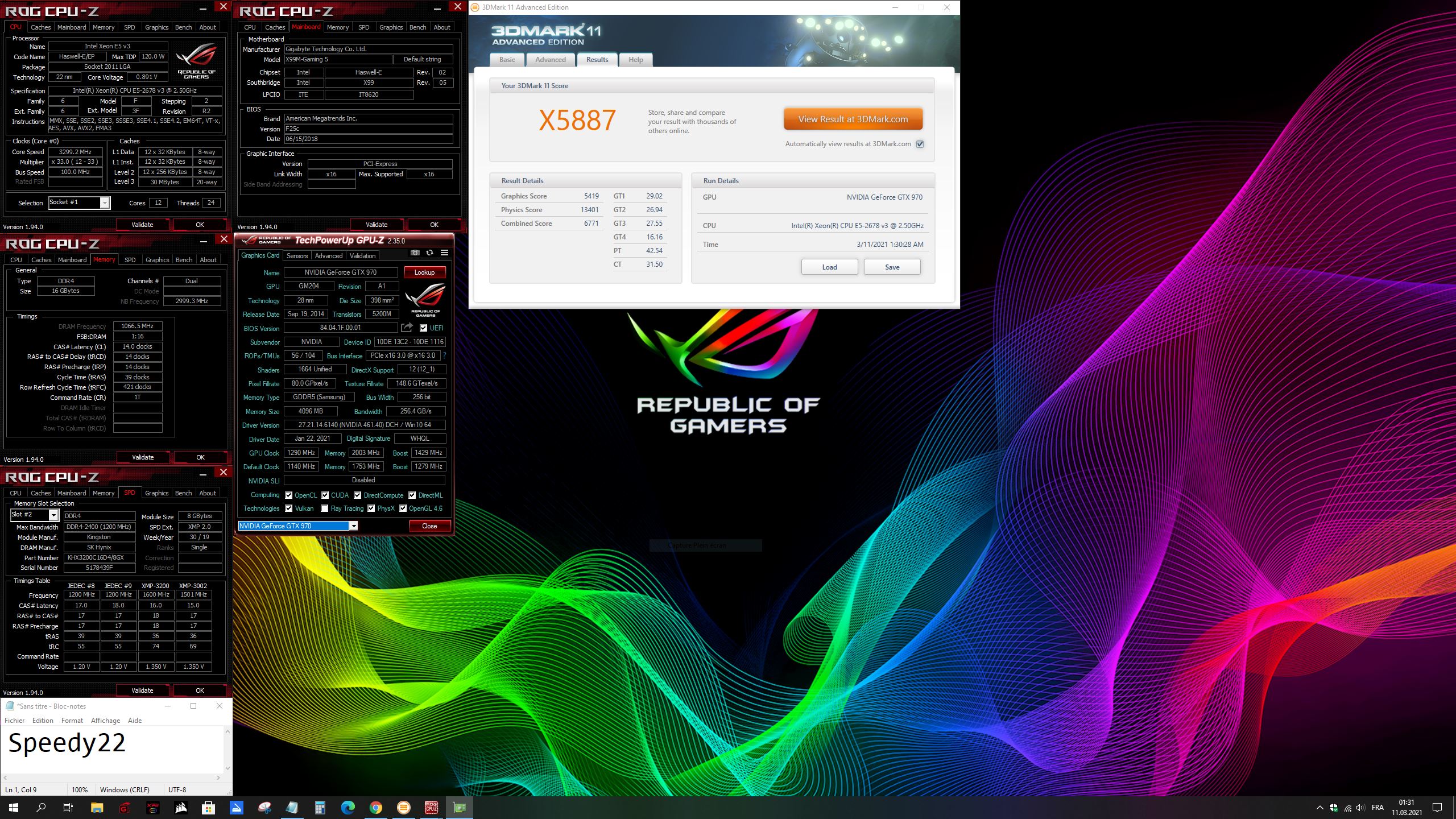Take a GPU-Z screenshot with camera icon
The image size is (1456, 819).
pos(415,253)
